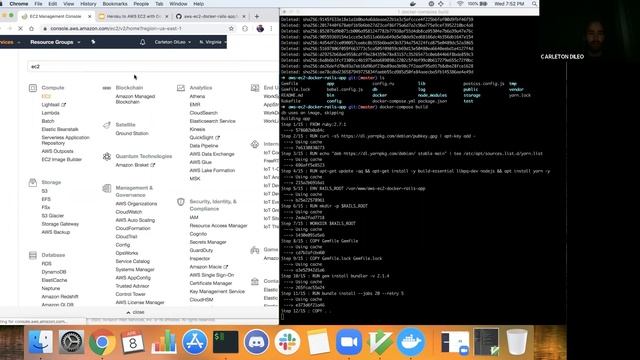Image resolution: width=640 pixels, height=360 pixels.
Task: Open Chrome profile avatar
Action: pos(260,29)
